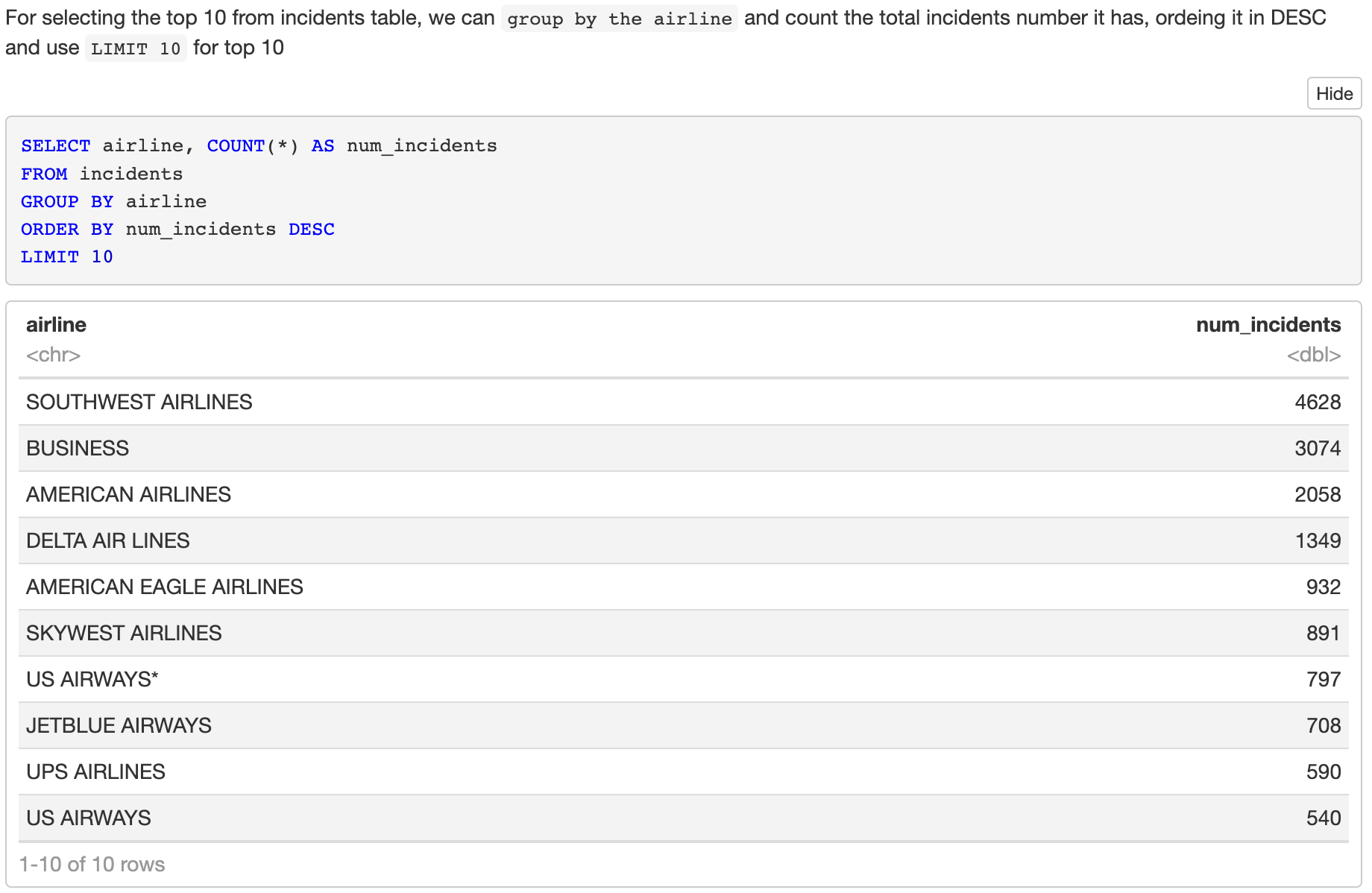
Task: Click the Hide button above the SQL code
Action: [1334, 93]
